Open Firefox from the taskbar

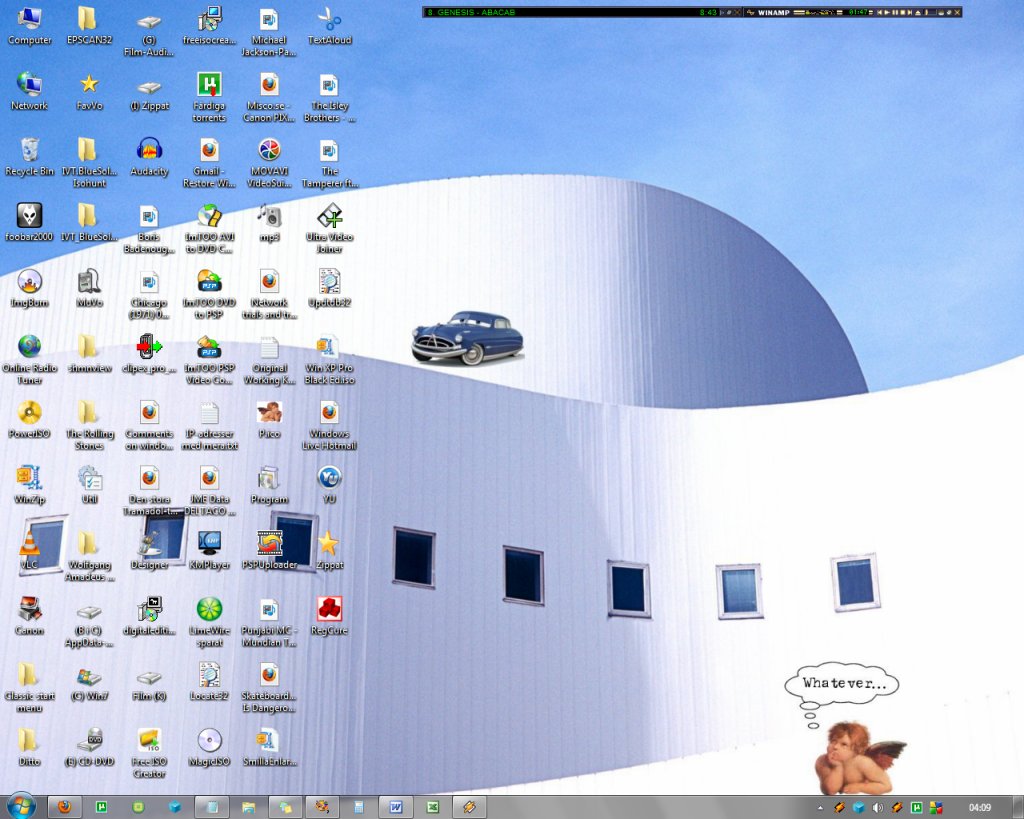65,806
